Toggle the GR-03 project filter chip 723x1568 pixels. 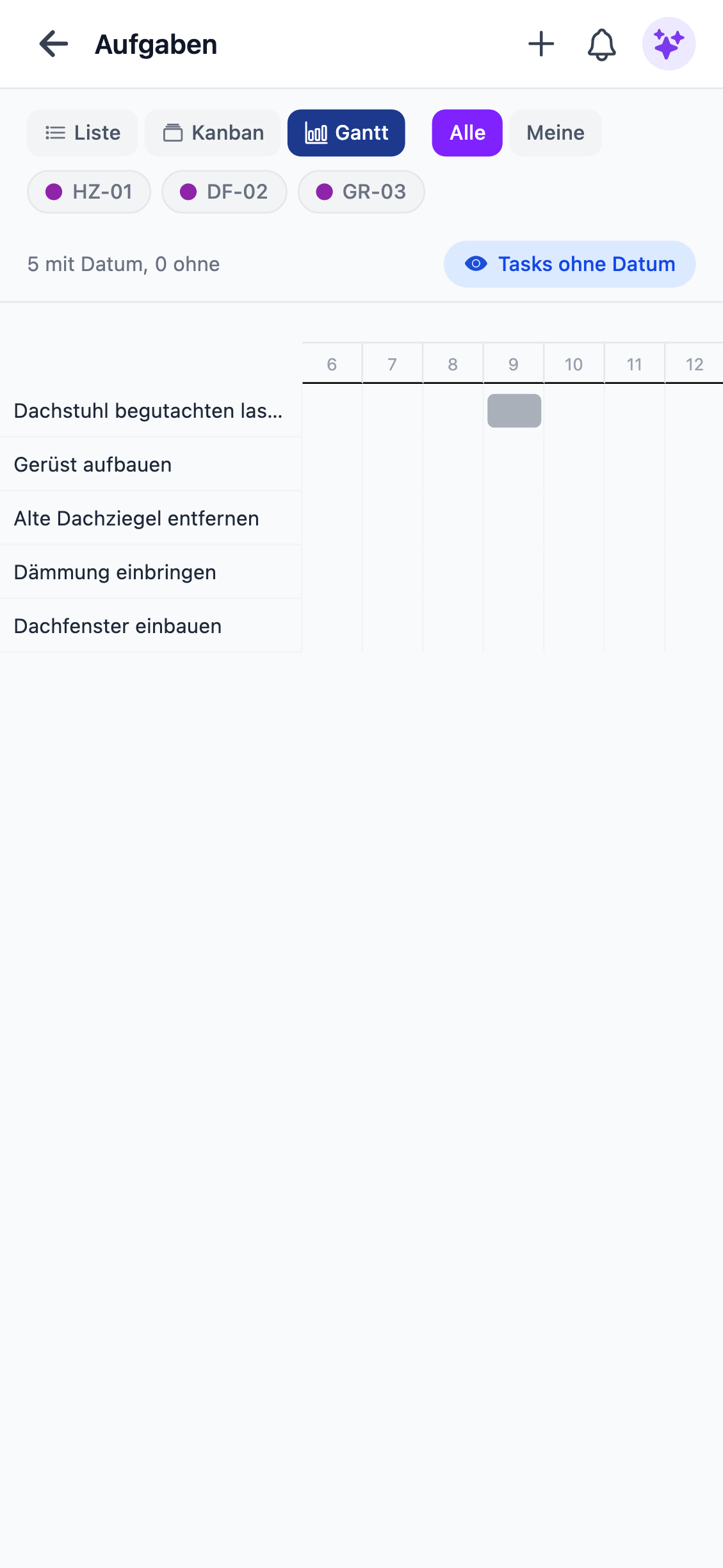click(361, 192)
